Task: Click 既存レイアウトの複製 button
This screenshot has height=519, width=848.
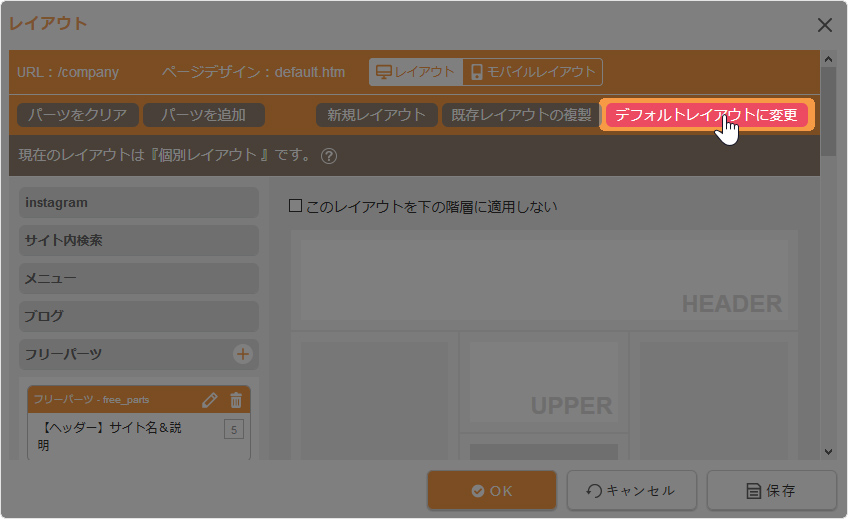Action: [520, 115]
